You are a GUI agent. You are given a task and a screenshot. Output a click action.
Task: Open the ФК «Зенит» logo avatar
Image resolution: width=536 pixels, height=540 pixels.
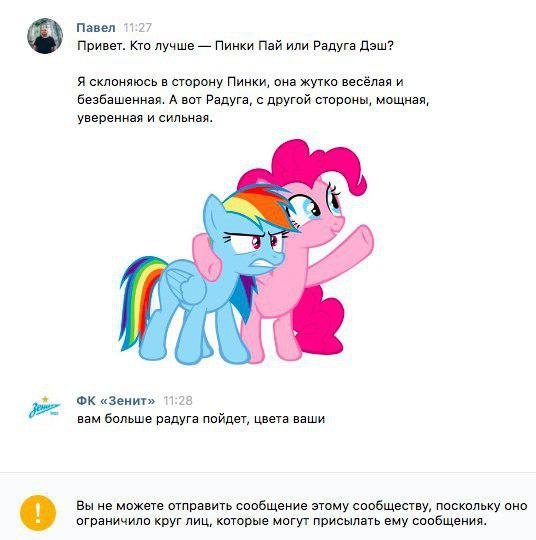44,408
